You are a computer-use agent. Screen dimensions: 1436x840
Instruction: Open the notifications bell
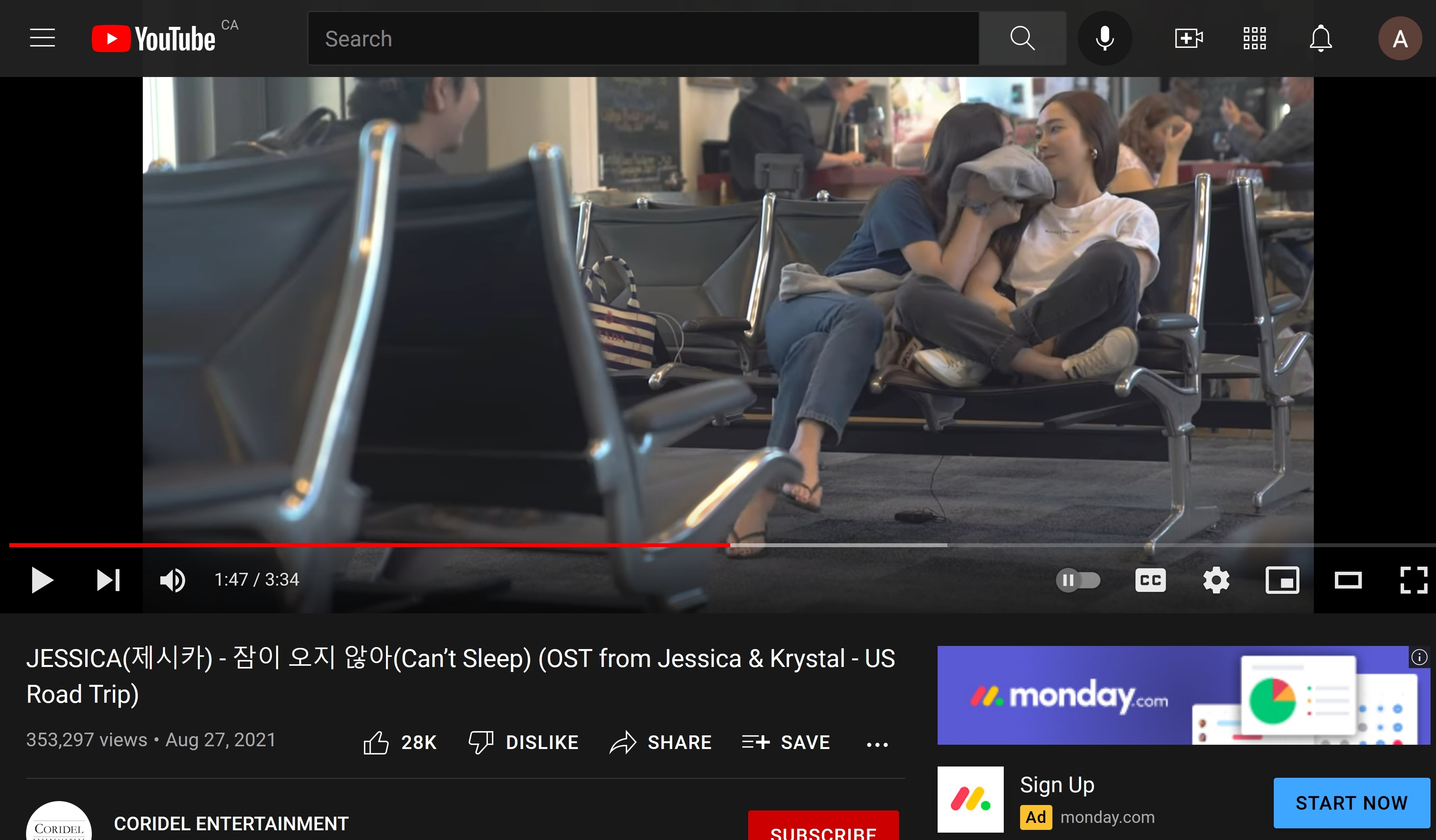pos(1320,38)
